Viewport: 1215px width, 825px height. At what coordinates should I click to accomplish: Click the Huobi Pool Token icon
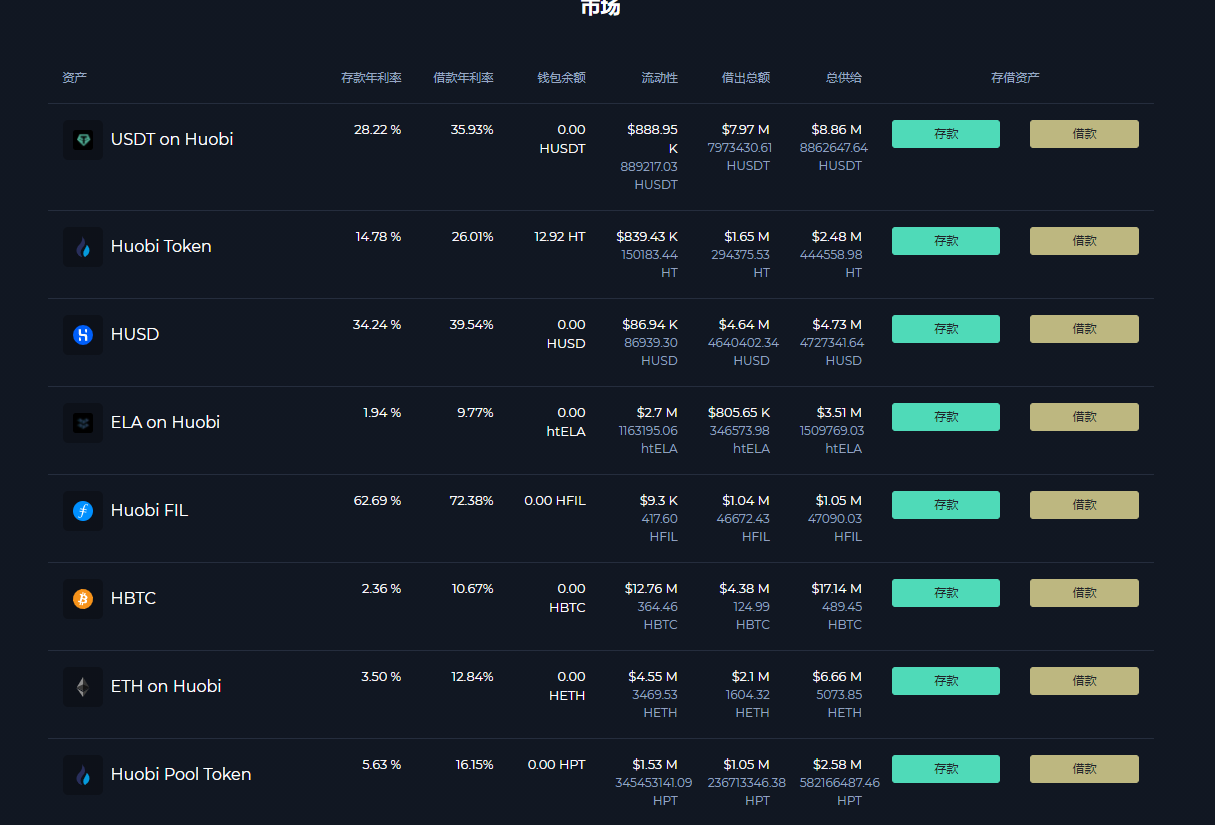[x=83, y=775]
